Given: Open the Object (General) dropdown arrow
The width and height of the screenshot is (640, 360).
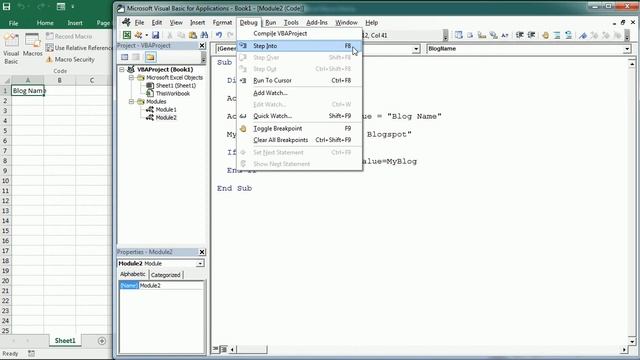Looking at the screenshot, I should click(416, 49).
